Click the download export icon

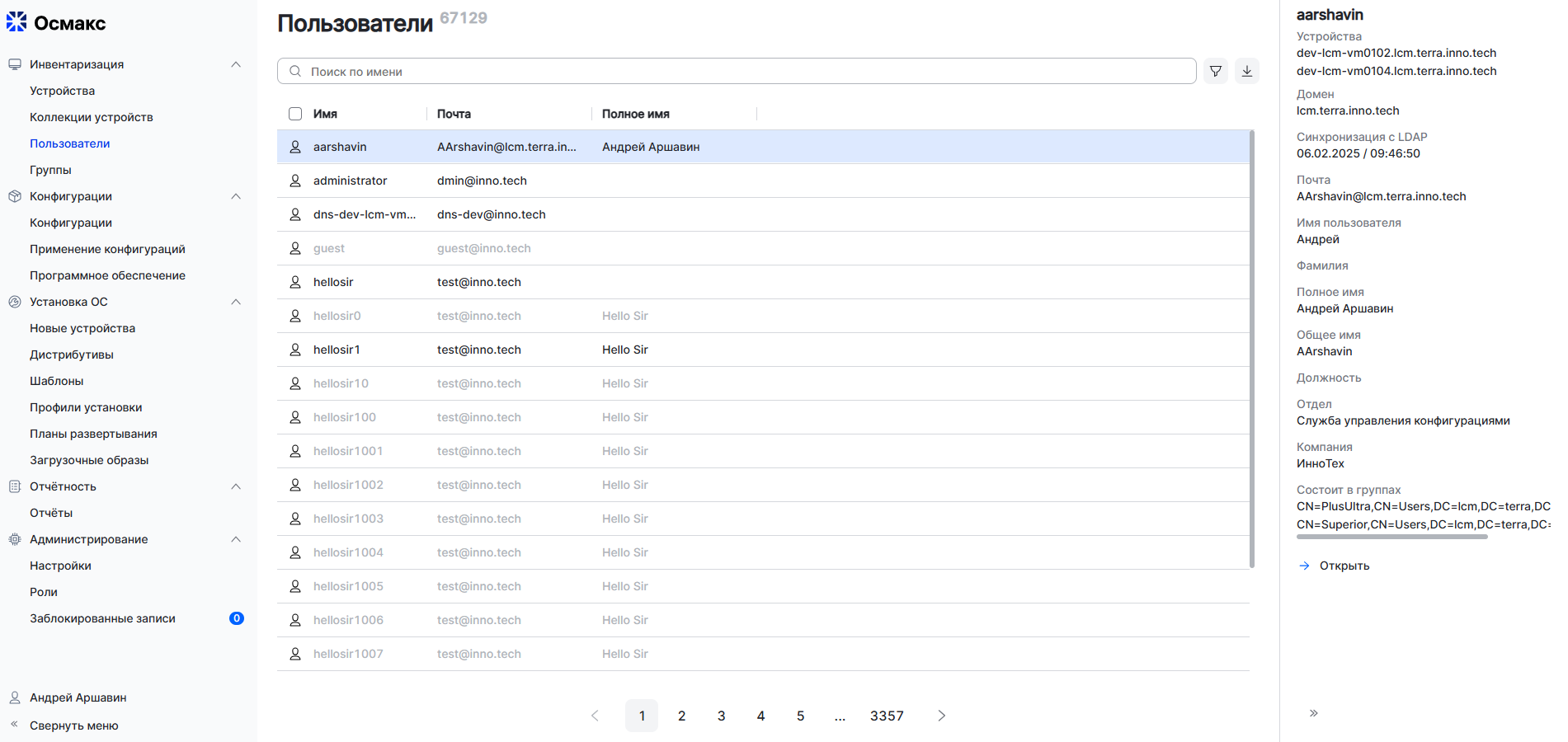(x=1246, y=71)
